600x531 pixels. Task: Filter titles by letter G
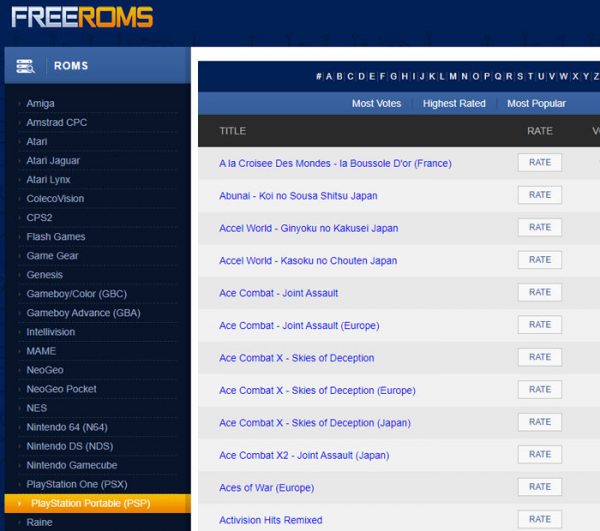393,76
